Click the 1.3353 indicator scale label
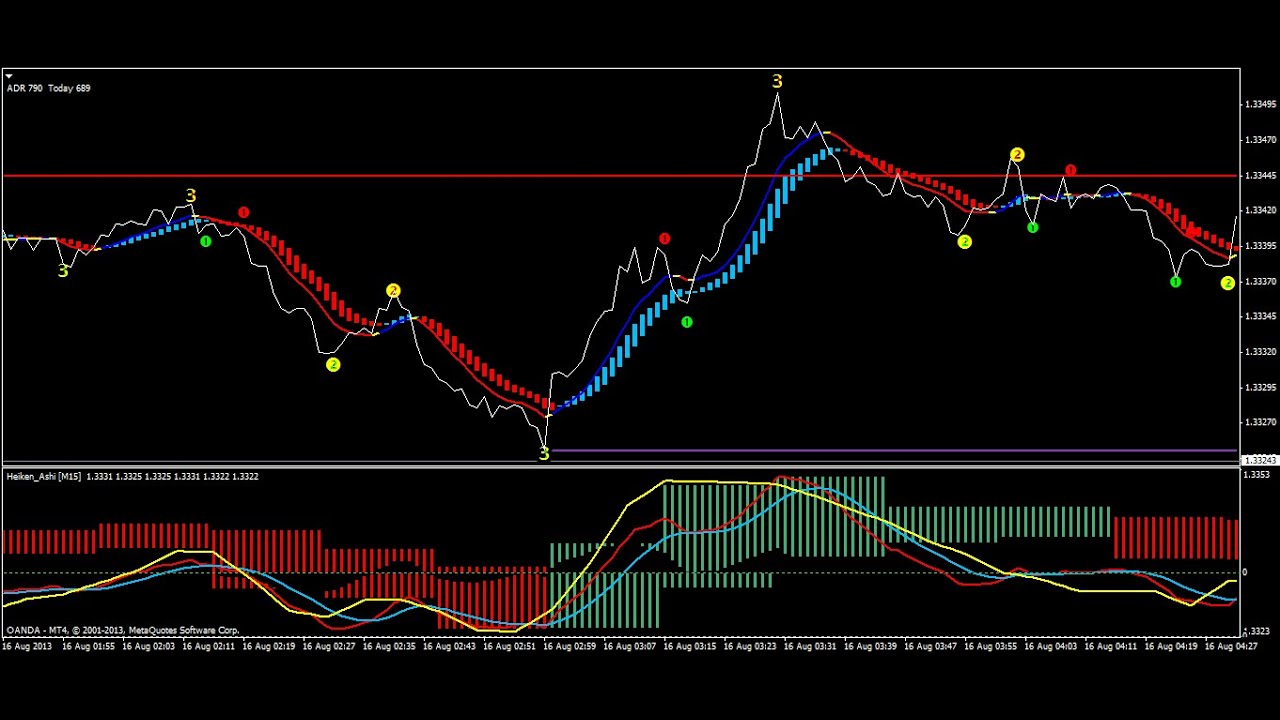The height and width of the screenshot is (720, 1280). tap(1259, 475)
